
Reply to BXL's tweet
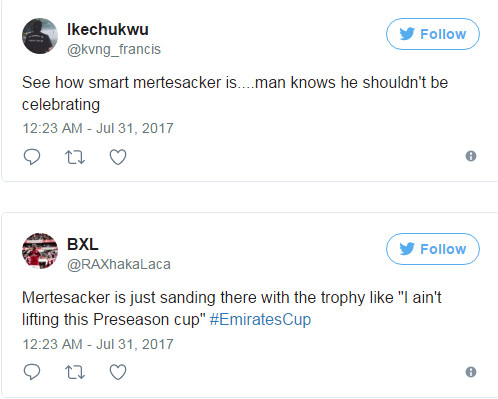coord(32,372)
